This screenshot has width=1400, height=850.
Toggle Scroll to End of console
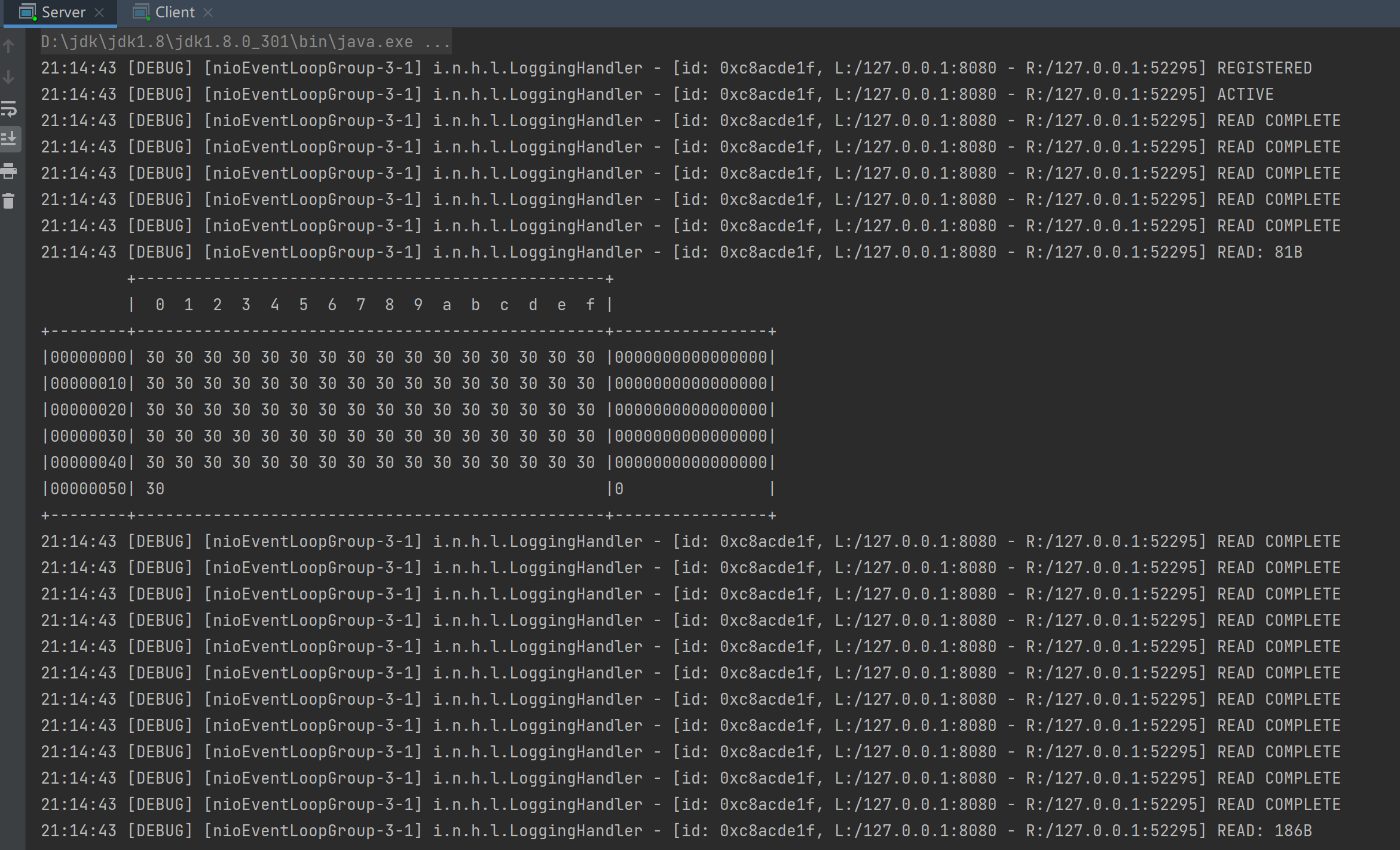9,139
